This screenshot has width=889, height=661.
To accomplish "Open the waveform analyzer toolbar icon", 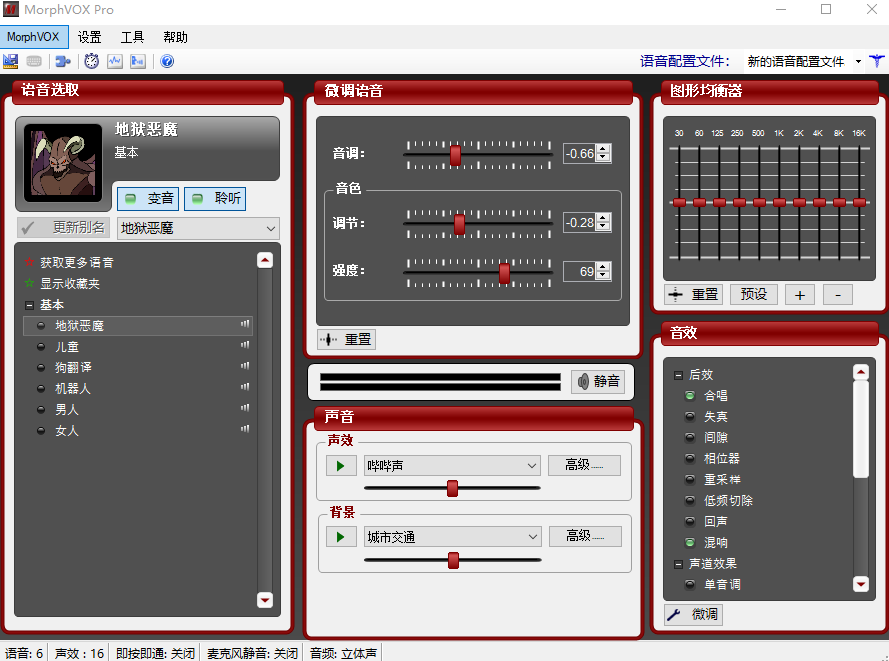I will pos(115,61).
